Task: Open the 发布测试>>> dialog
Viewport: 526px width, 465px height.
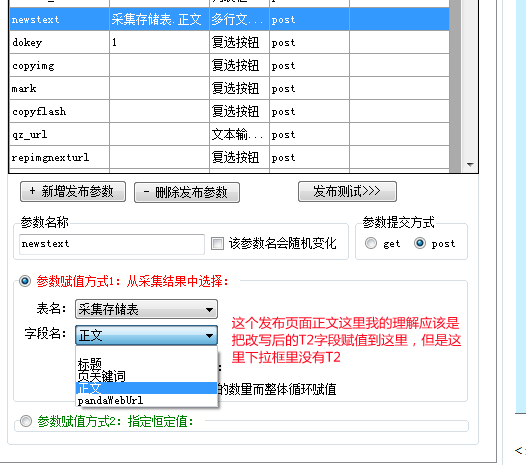Action: tap(347, 192)
